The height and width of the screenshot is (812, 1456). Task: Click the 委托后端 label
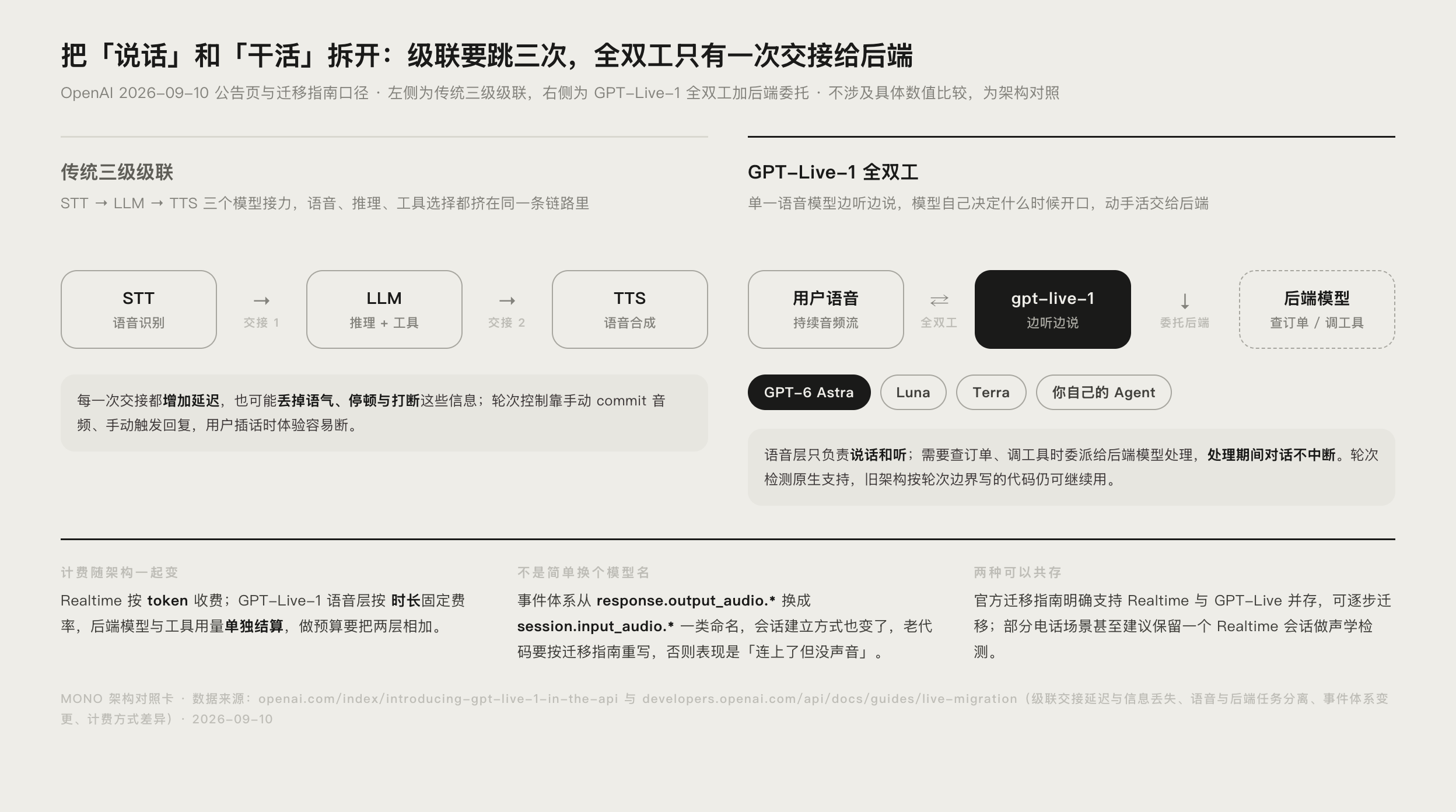pos(1185,323)
